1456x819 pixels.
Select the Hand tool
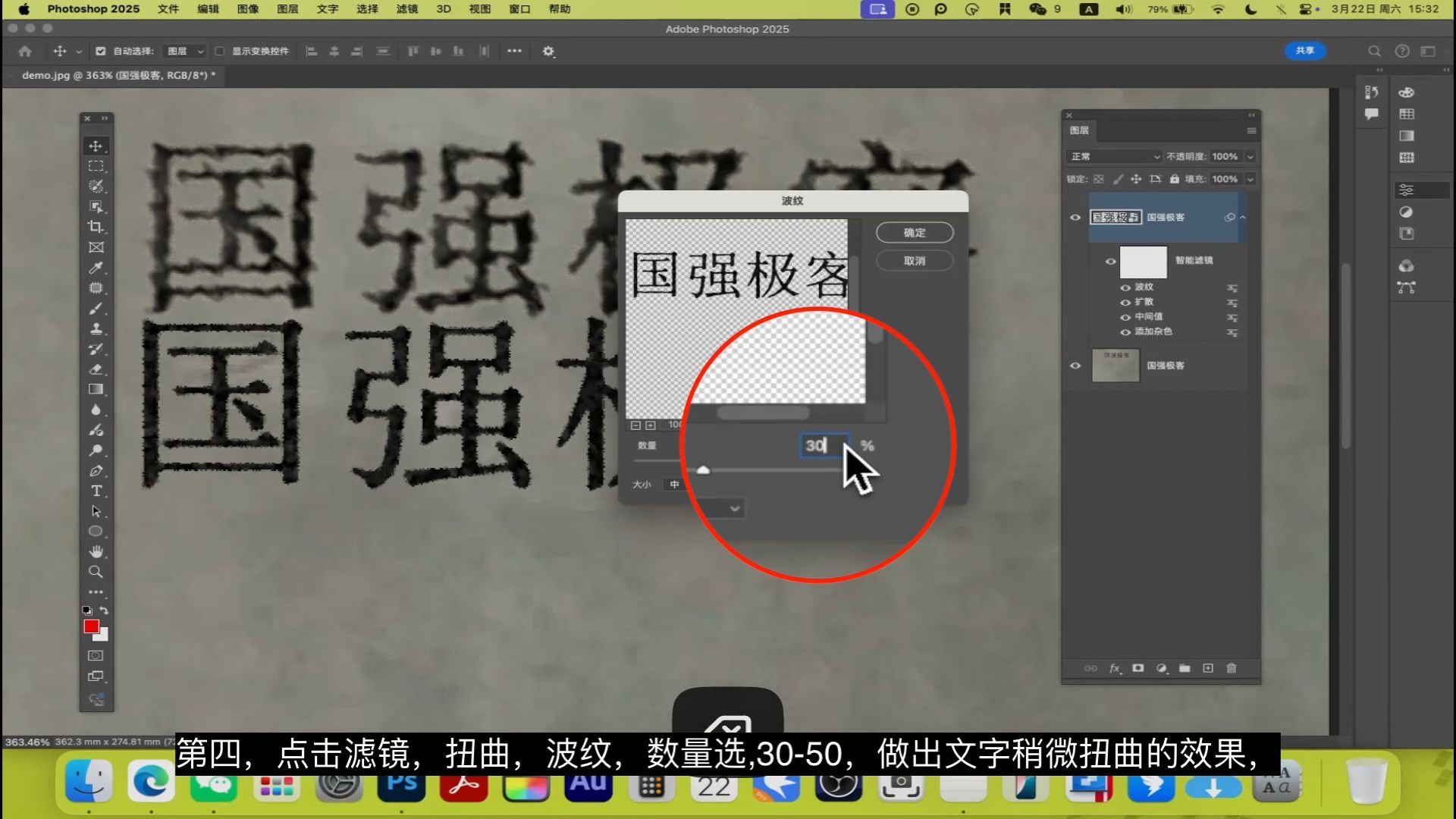pyautogui.click(x=96, y=551)
